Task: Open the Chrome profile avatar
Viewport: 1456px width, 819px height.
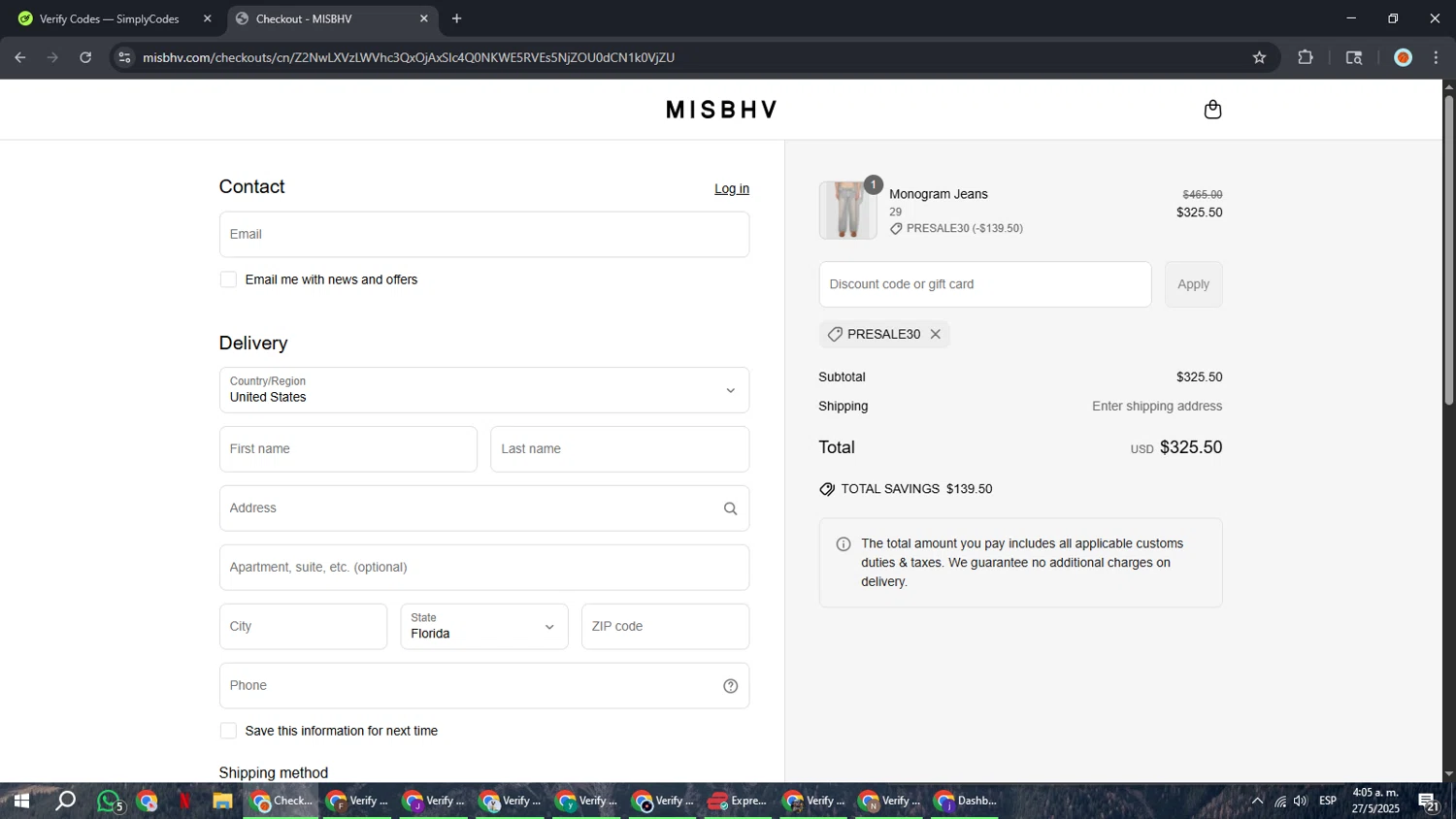Action: tap(1403, 57)
